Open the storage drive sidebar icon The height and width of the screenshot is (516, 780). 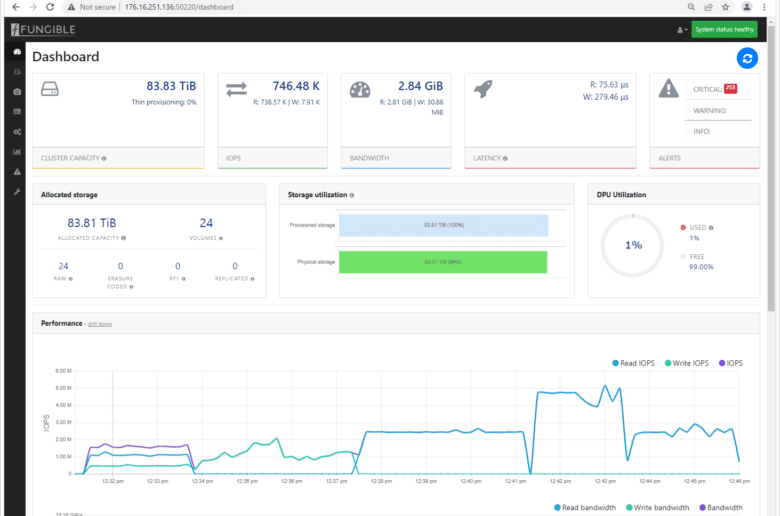tap(17, 72)
